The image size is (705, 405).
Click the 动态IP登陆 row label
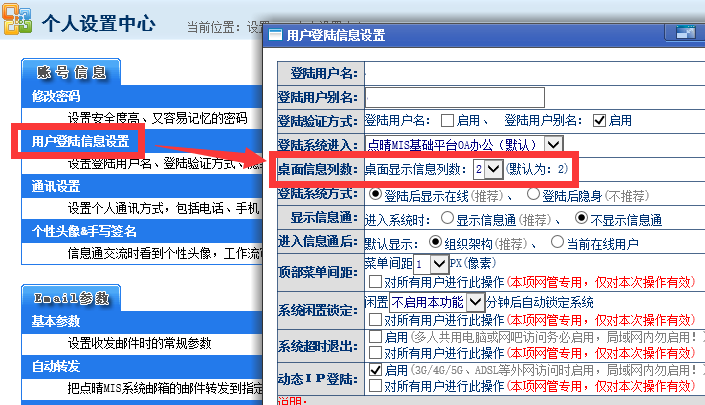(x=318, y=379)
